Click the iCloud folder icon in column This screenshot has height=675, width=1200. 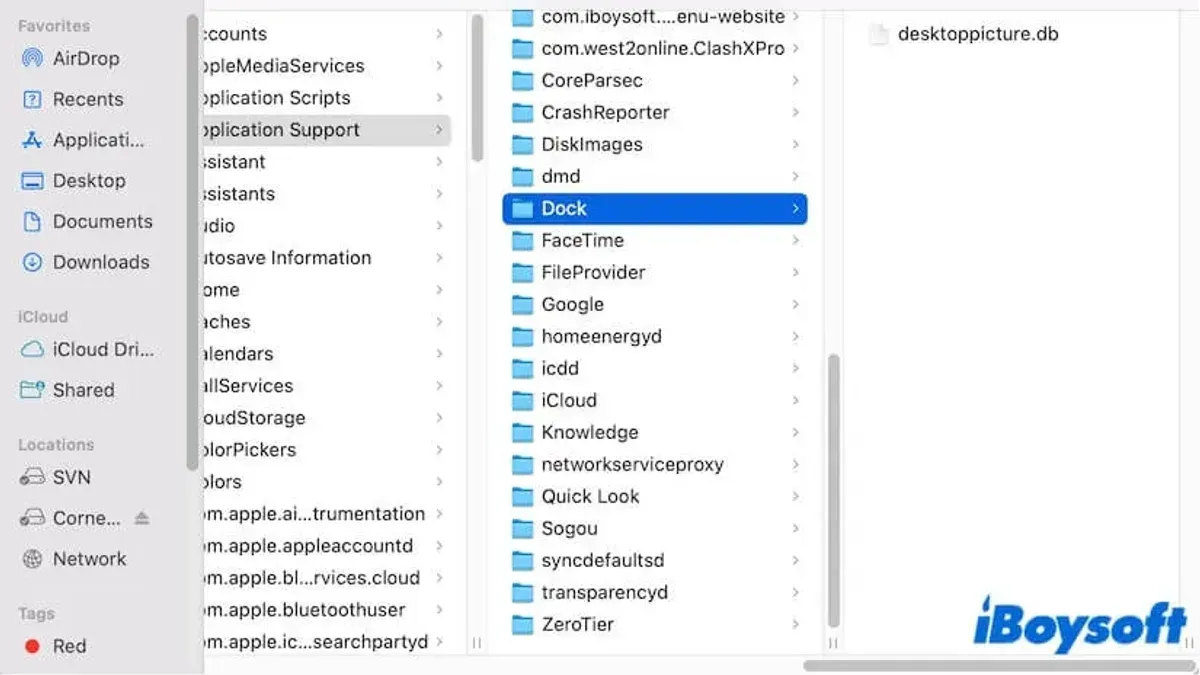tap(522, 400)
